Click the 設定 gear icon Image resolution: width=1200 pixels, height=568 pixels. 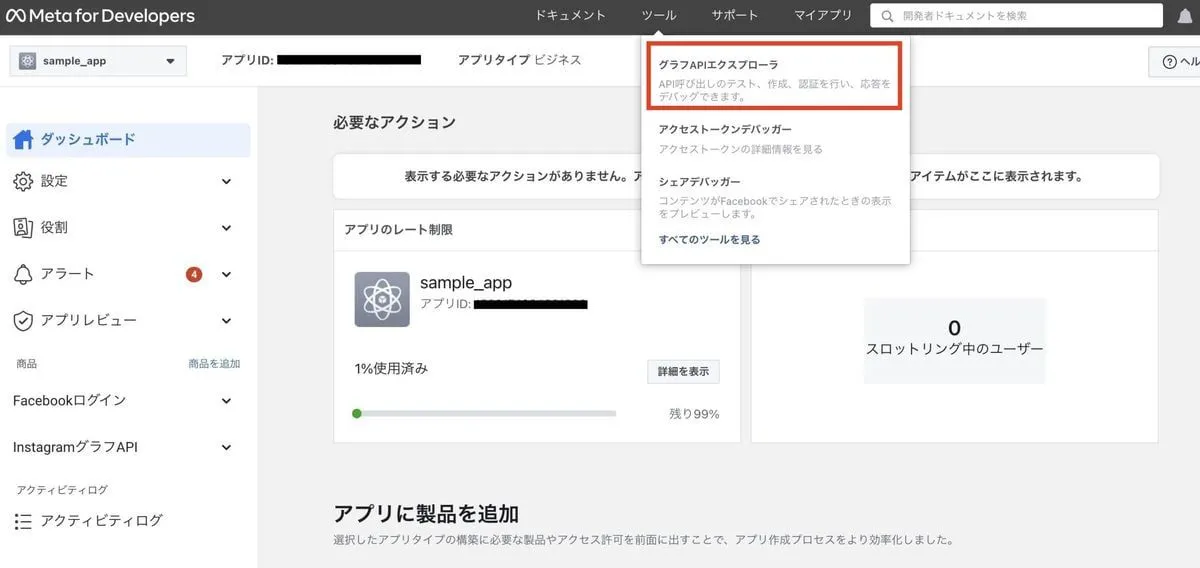(x=24, y=181)
